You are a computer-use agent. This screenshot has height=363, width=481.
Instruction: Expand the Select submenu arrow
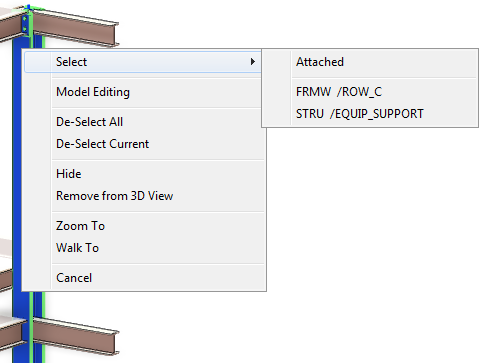click(x=253, y=62)
